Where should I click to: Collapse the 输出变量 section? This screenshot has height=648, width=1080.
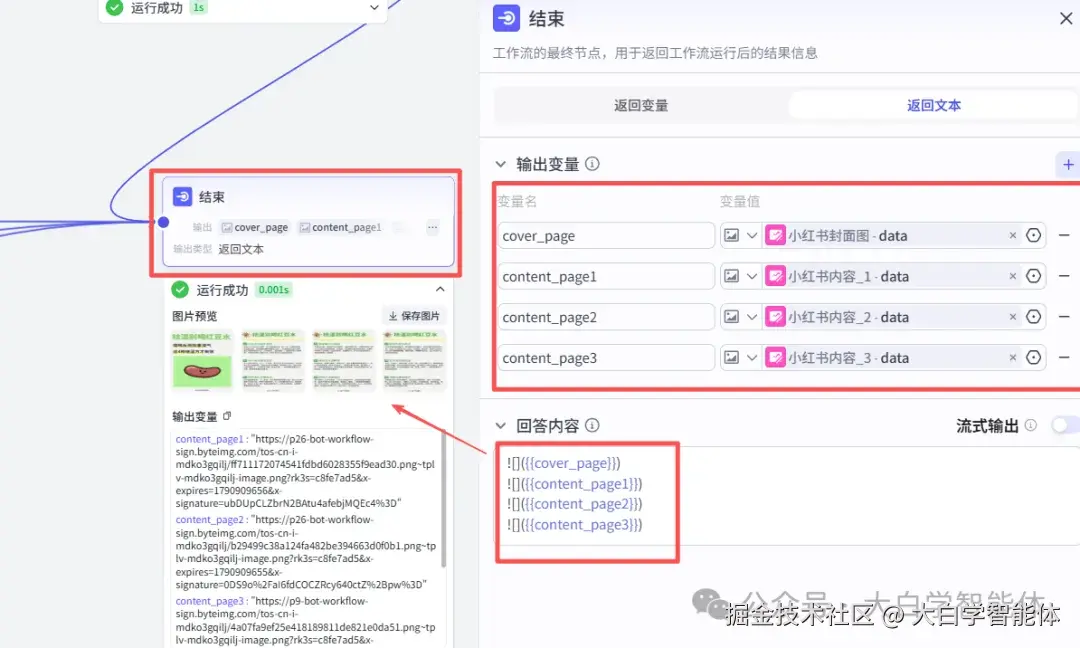click(x=498, y=164)
